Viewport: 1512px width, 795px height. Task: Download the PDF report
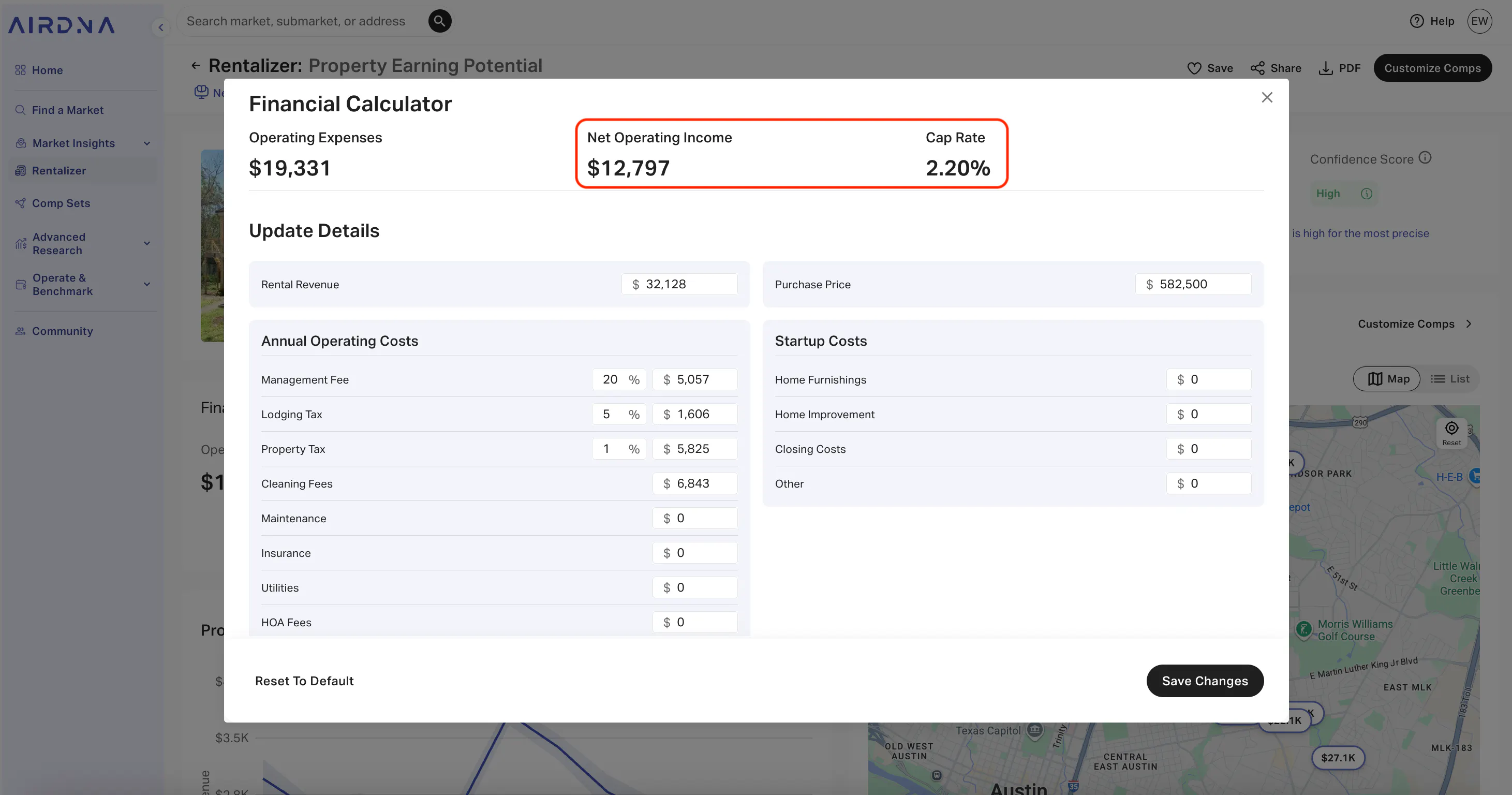(1340, 68)
